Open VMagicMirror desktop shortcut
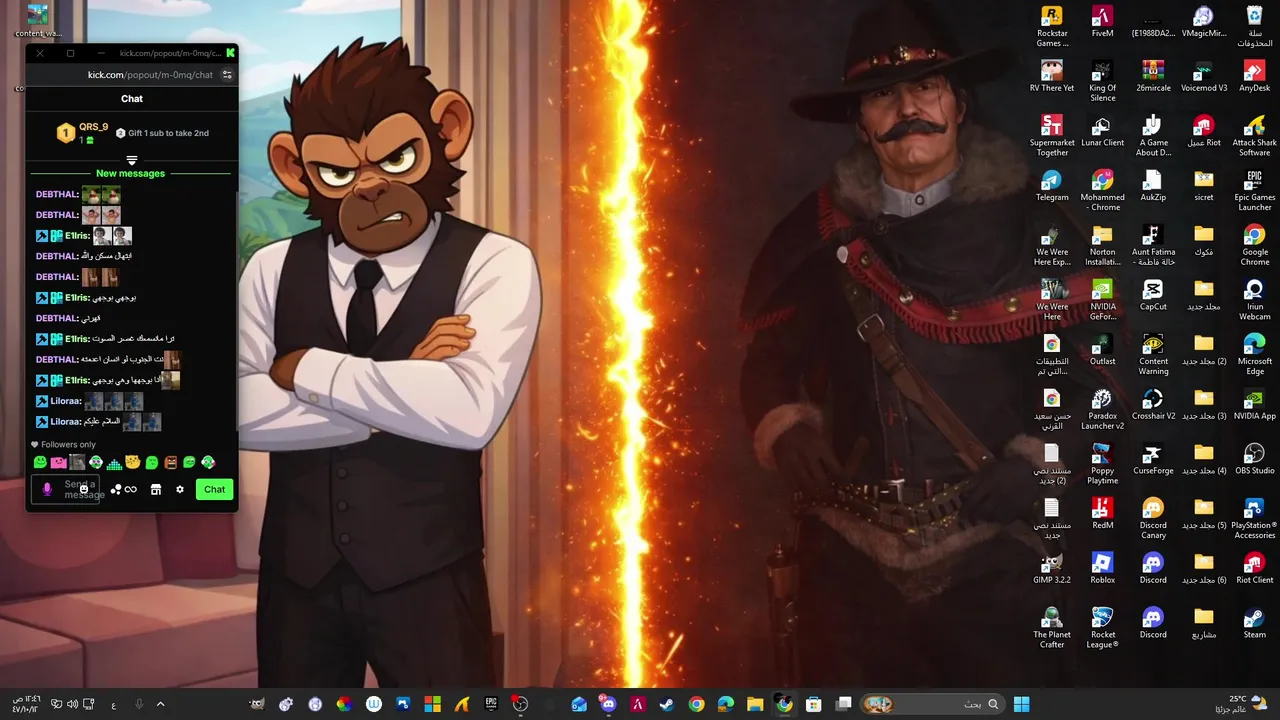This screenshot has width=1280, height=720. click(1204, 22)
